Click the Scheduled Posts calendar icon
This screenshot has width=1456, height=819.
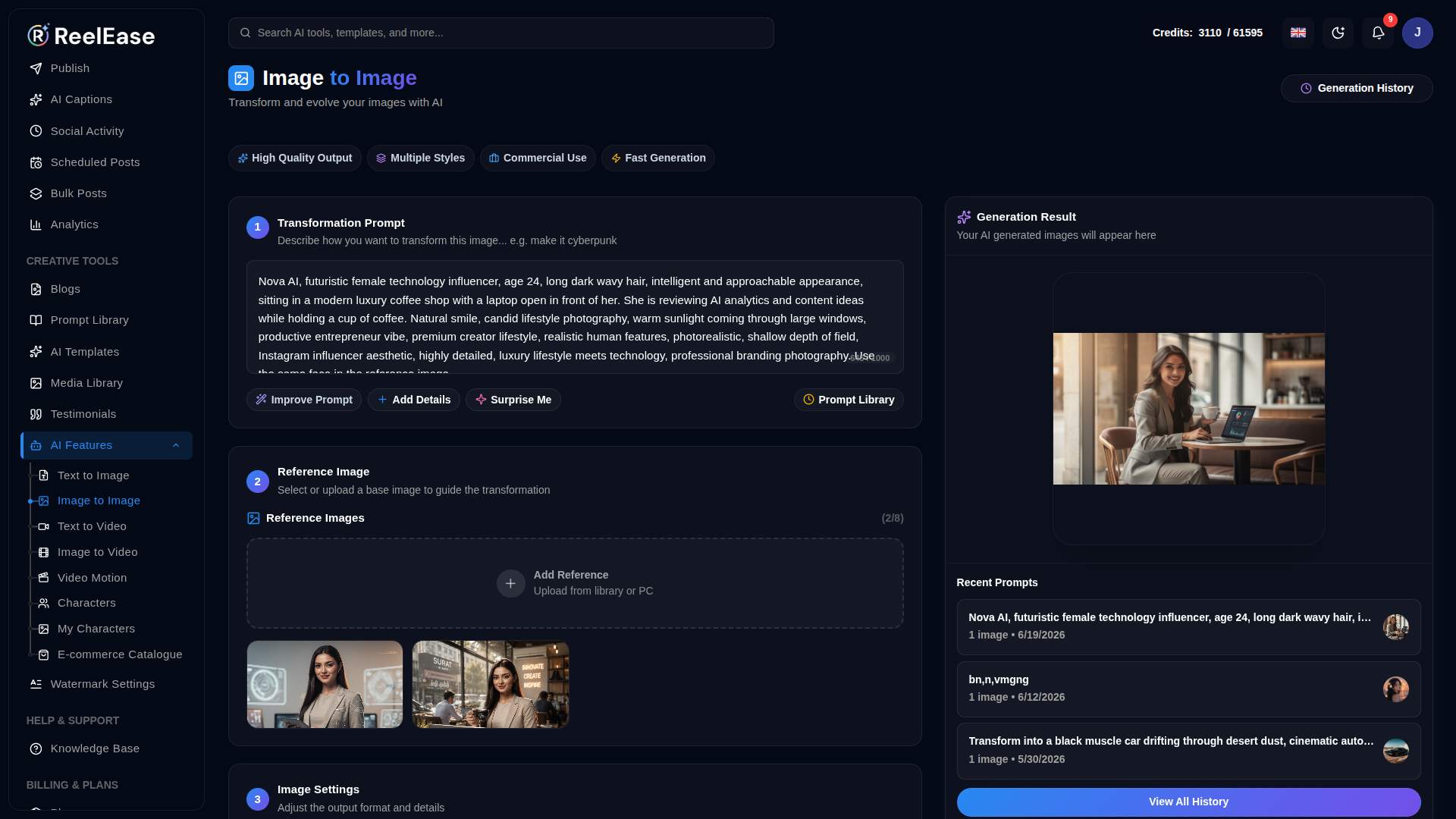point(36,162)
